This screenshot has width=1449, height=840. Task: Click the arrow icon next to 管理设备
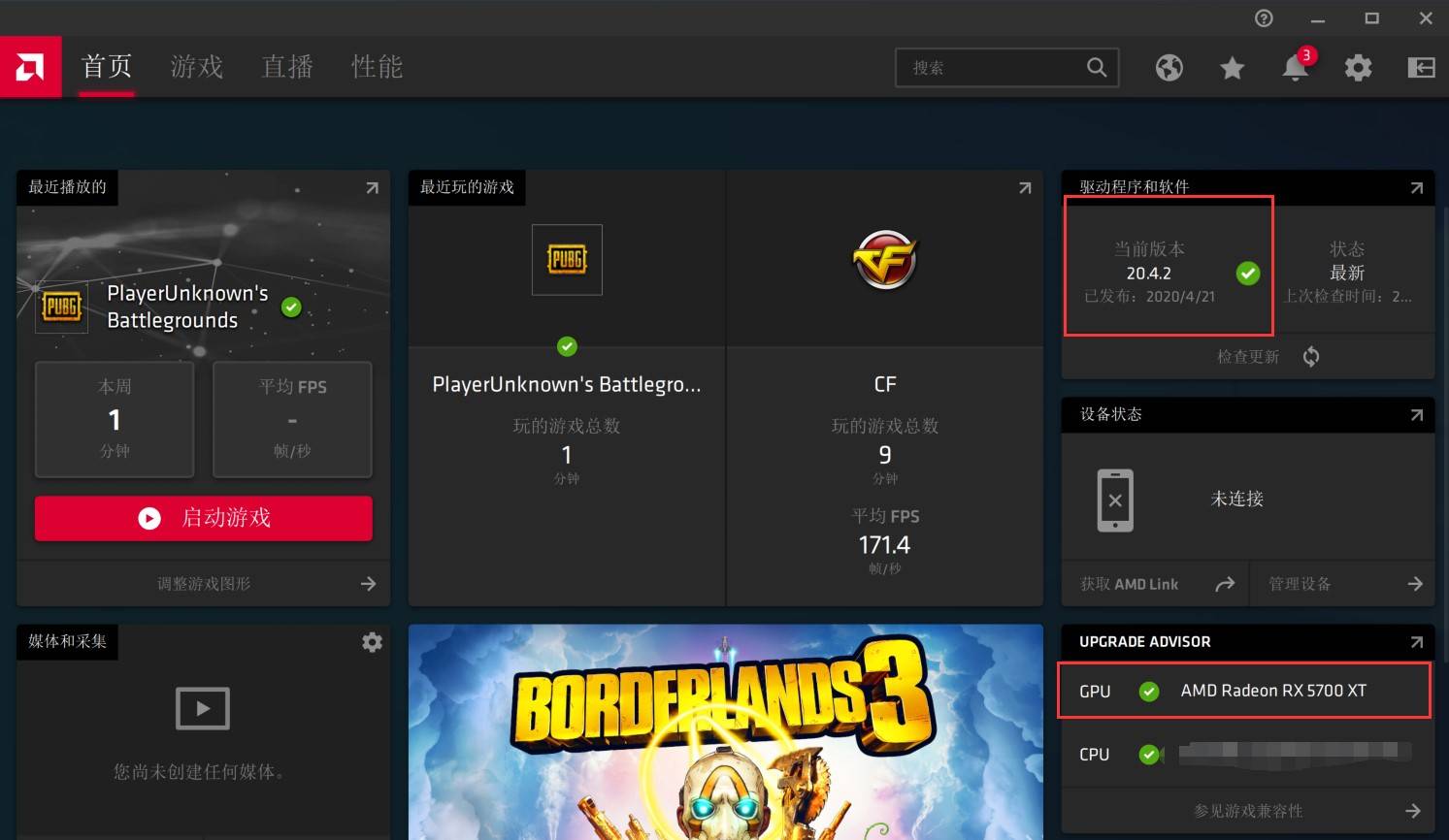click(1415, 584)
